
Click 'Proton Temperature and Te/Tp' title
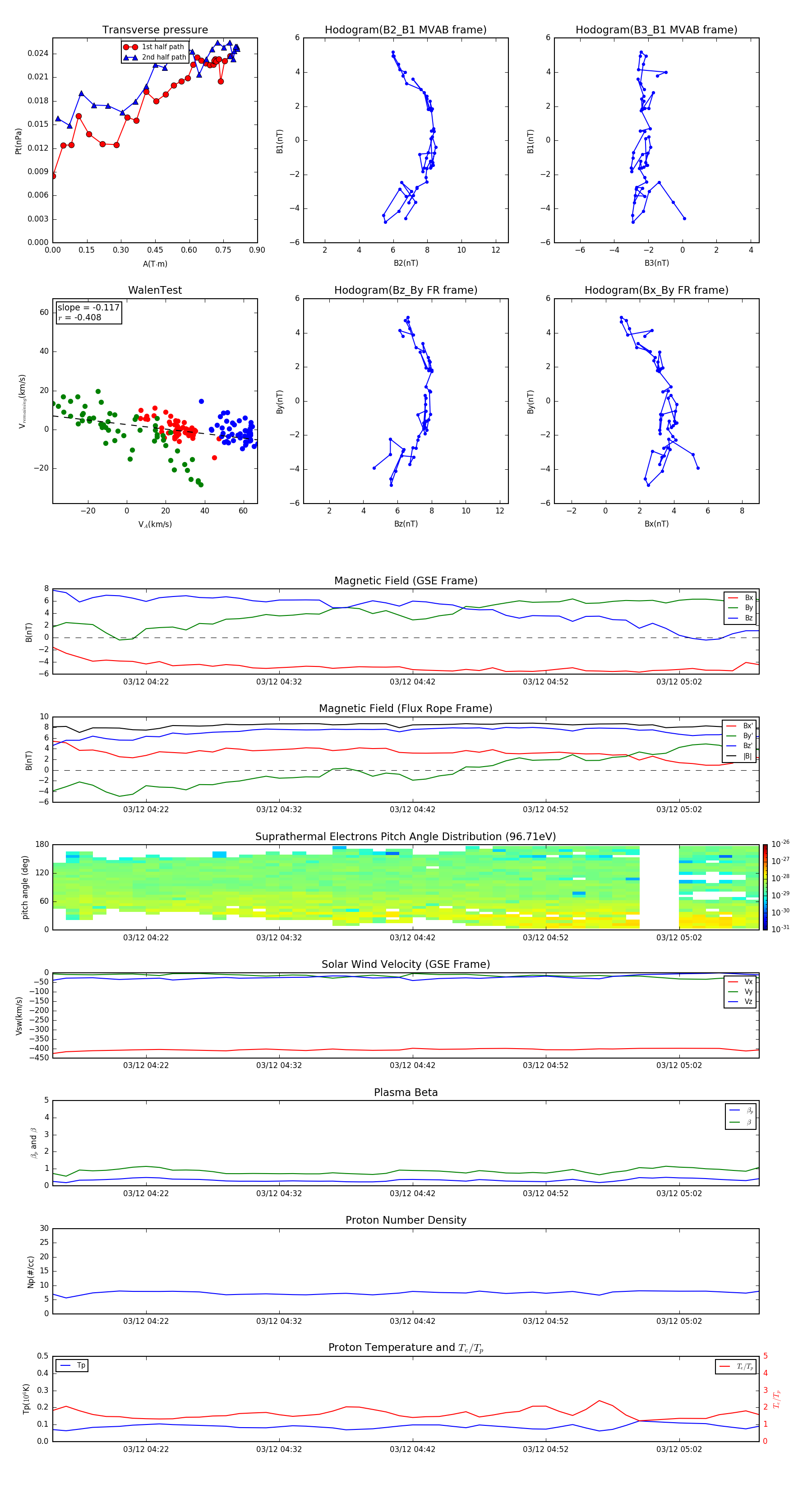(406, 1348)
